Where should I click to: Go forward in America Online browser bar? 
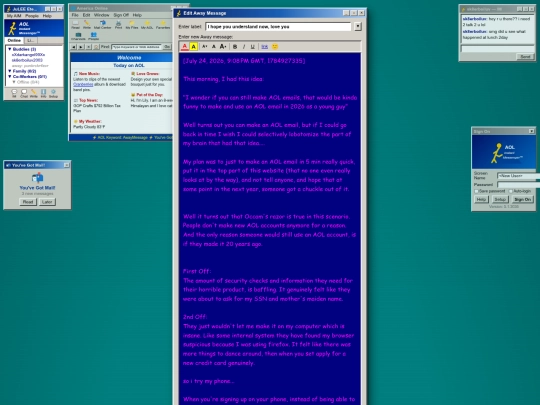[81, 47]
